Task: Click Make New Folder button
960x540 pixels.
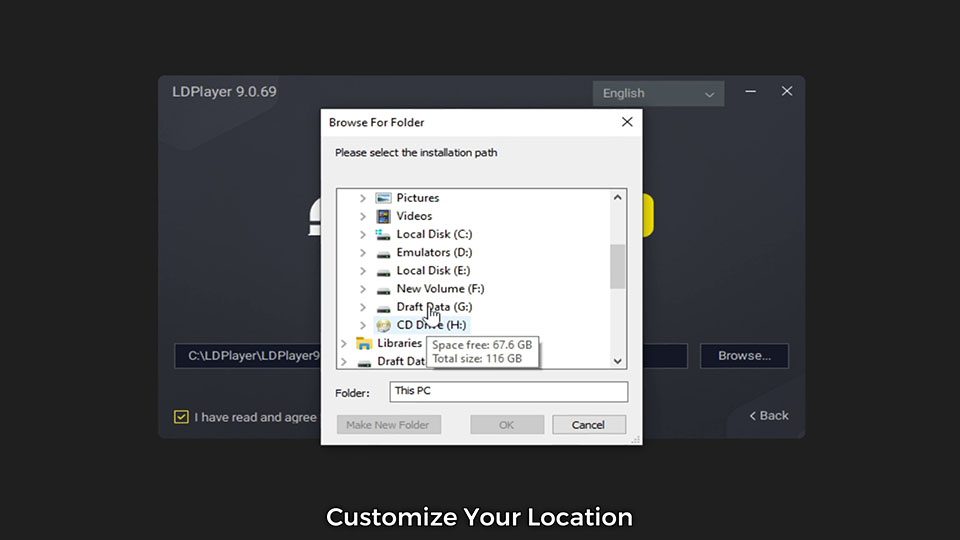Action: point(389,425)
